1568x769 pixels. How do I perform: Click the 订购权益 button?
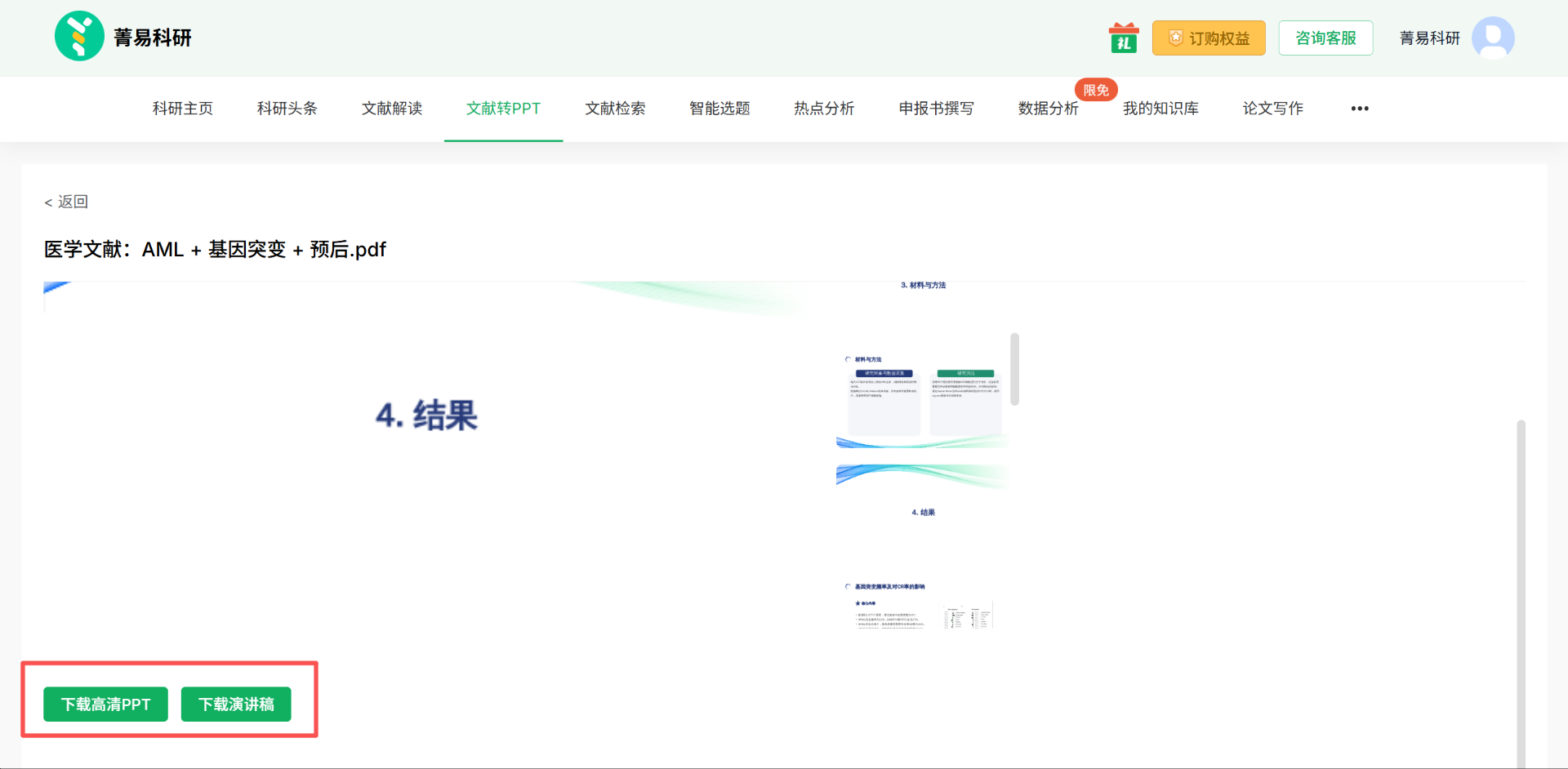[1208, 38]
